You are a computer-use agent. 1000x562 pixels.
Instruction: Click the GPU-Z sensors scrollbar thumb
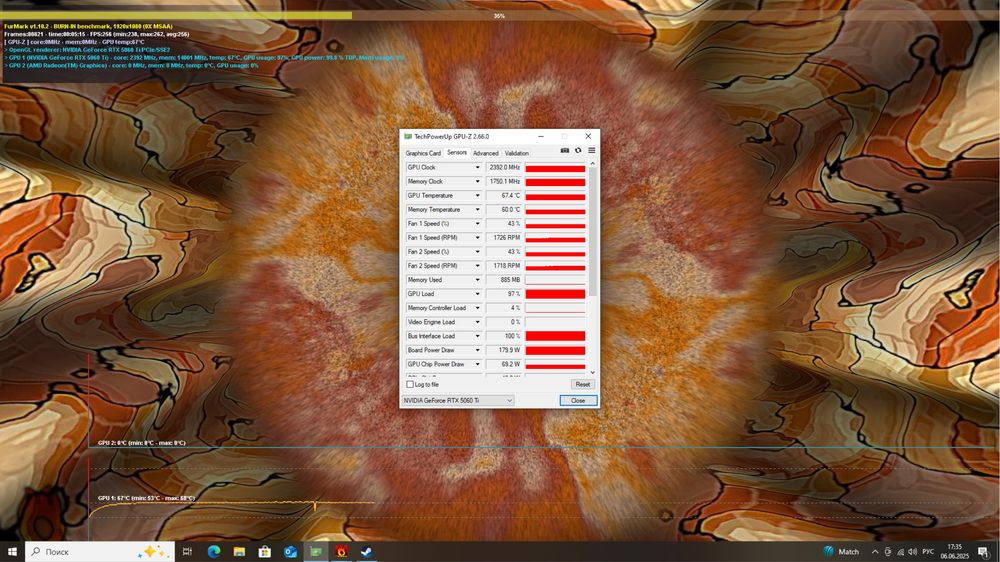(x=592, y=232)
